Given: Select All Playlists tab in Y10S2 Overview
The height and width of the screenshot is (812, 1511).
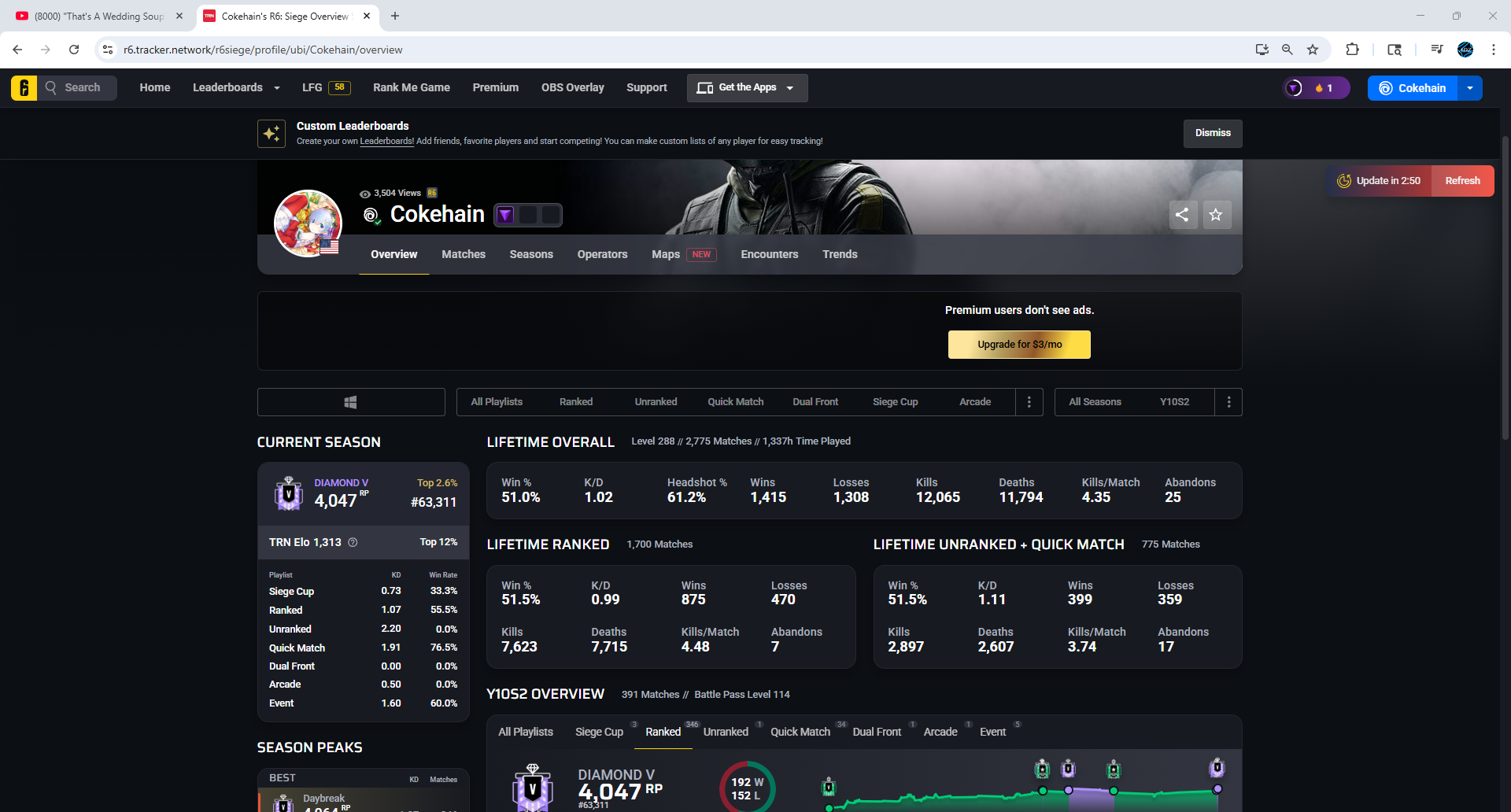Looking at the screenshot, I should (526, 732).
